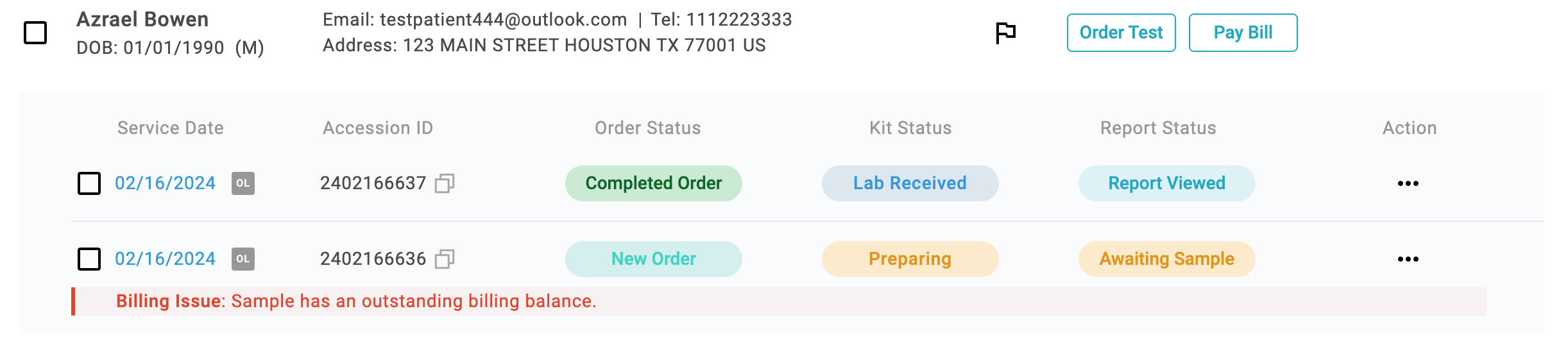The height and width of the screenshot is (354, 1568).
Task: Click the flag icon for Azrael Bowen
Action: 1005,33
